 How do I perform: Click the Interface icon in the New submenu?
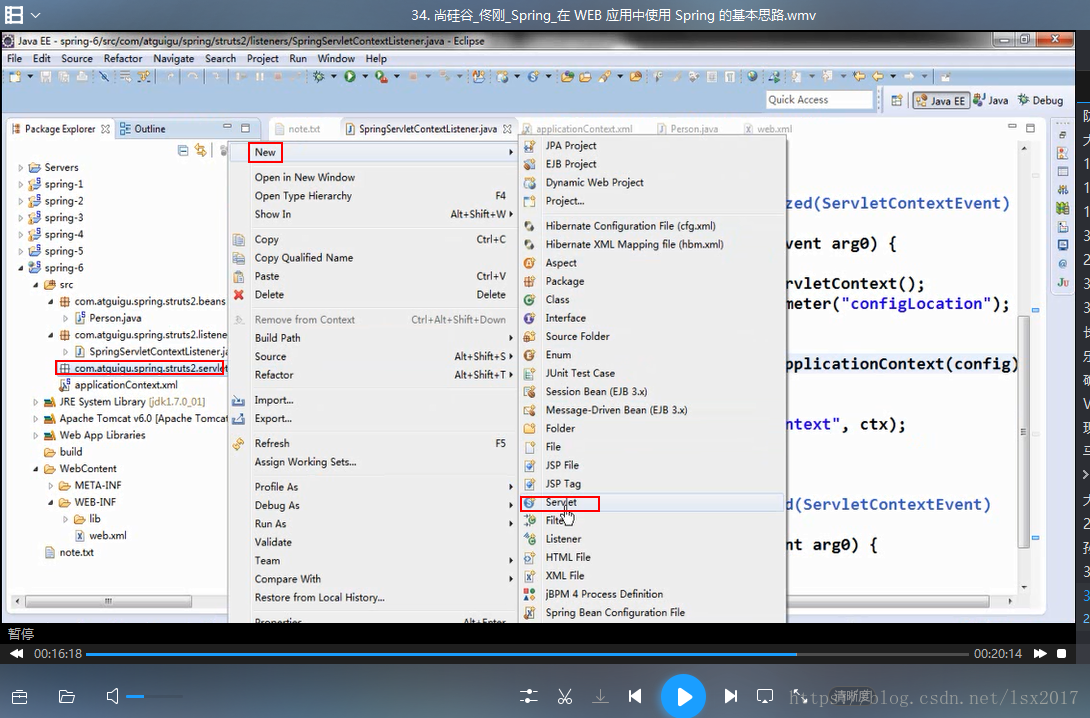point(529,318)
